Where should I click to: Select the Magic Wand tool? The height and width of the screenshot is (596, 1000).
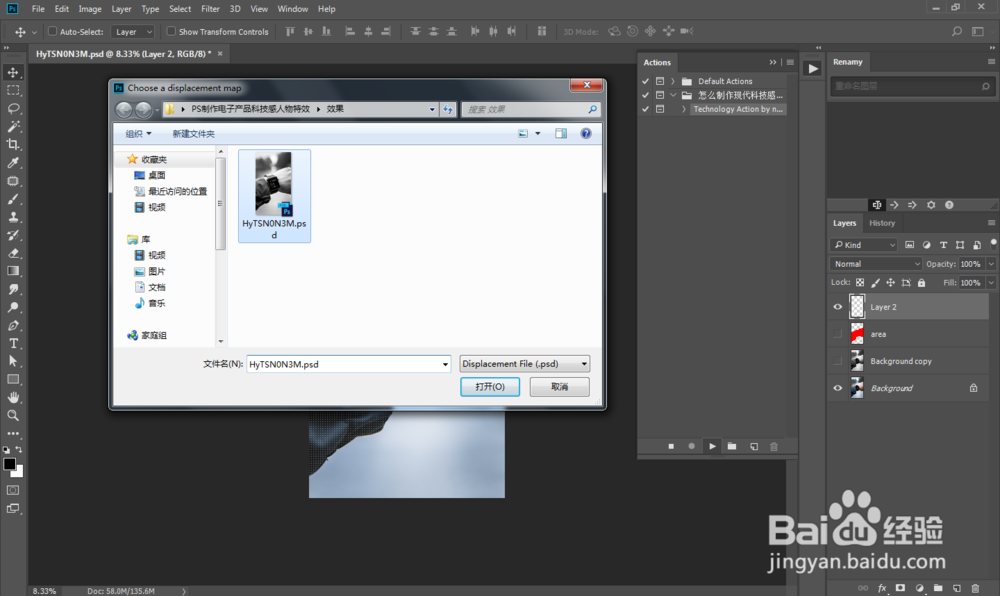coord(13,126)
